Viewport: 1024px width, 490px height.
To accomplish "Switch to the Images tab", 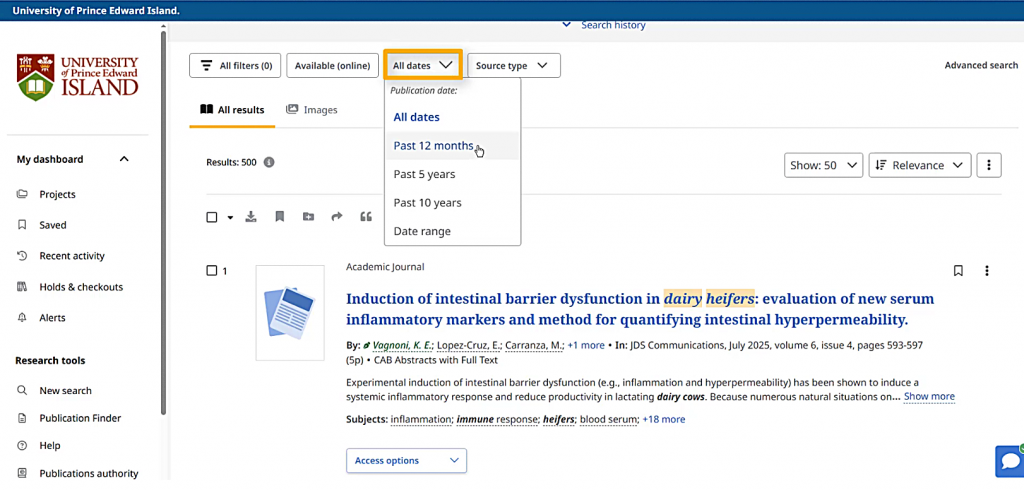I will point(312,110).
